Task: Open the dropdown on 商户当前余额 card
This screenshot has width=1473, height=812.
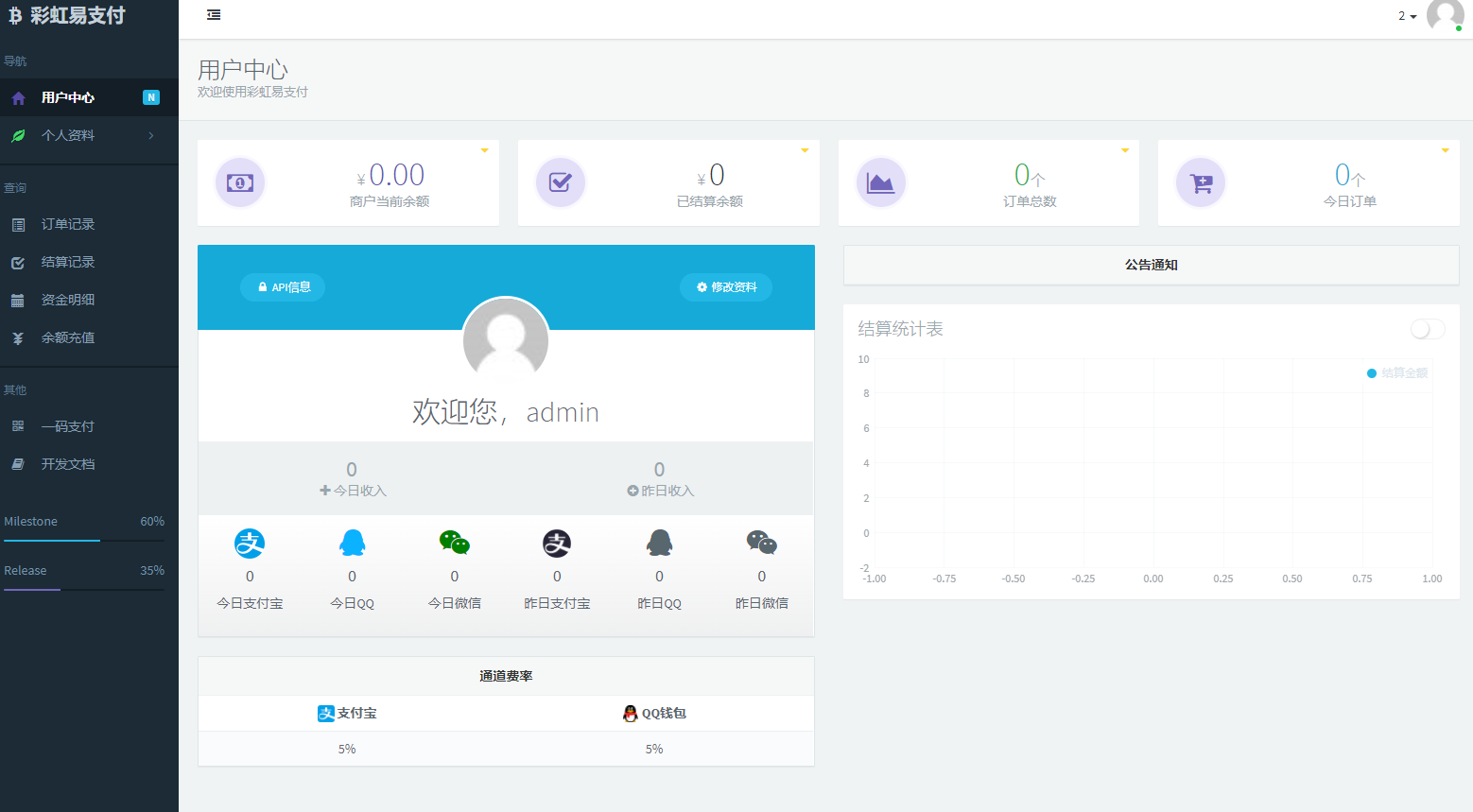Action: click(484, 149)
